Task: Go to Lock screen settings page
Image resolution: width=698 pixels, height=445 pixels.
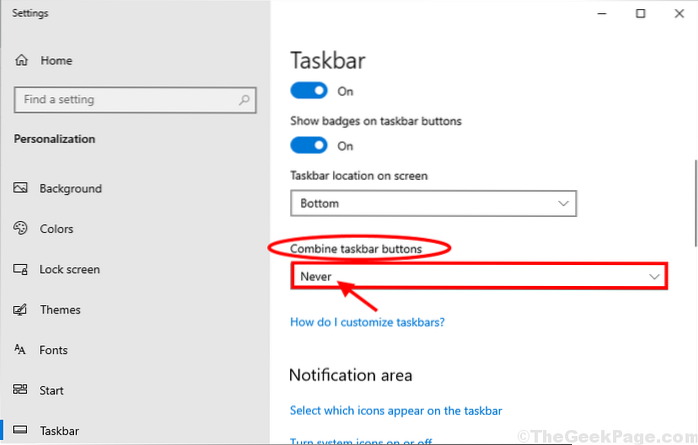Action: (69, 269)
